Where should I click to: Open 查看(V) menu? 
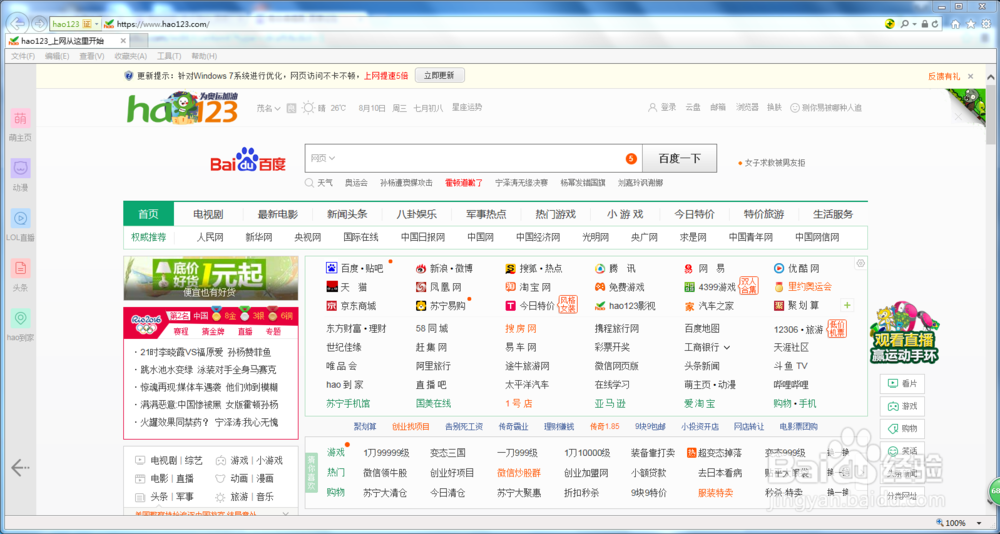tap(92, 56)
